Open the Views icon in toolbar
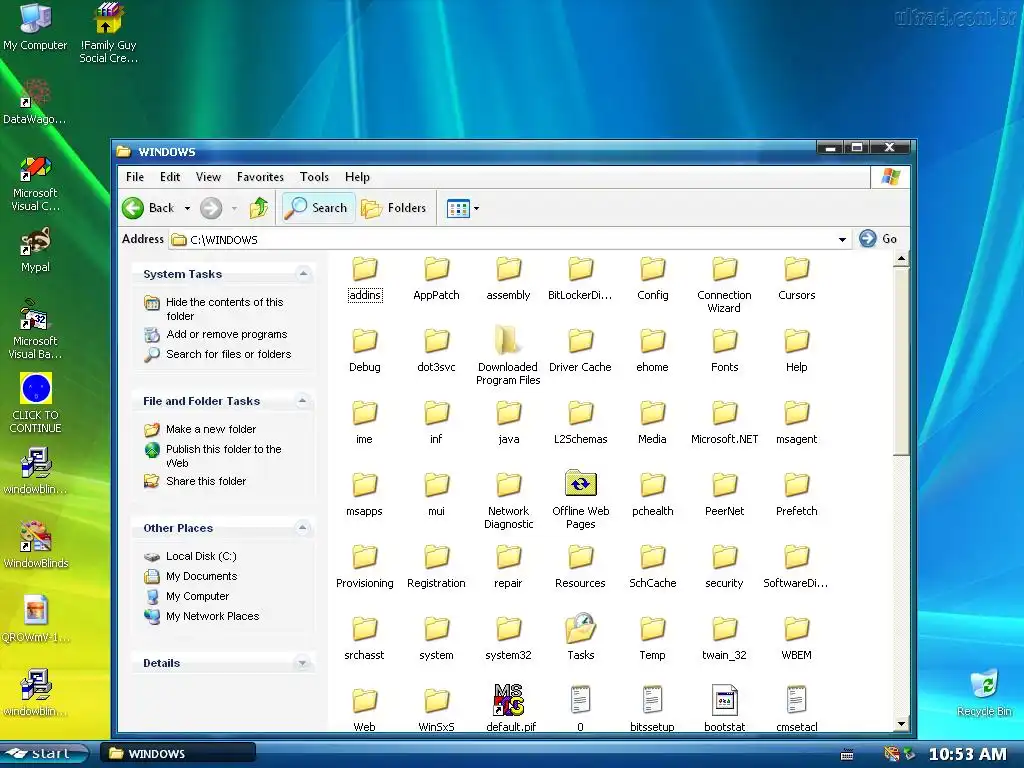This screenshot has height=768, width=1024. (458, 208)
